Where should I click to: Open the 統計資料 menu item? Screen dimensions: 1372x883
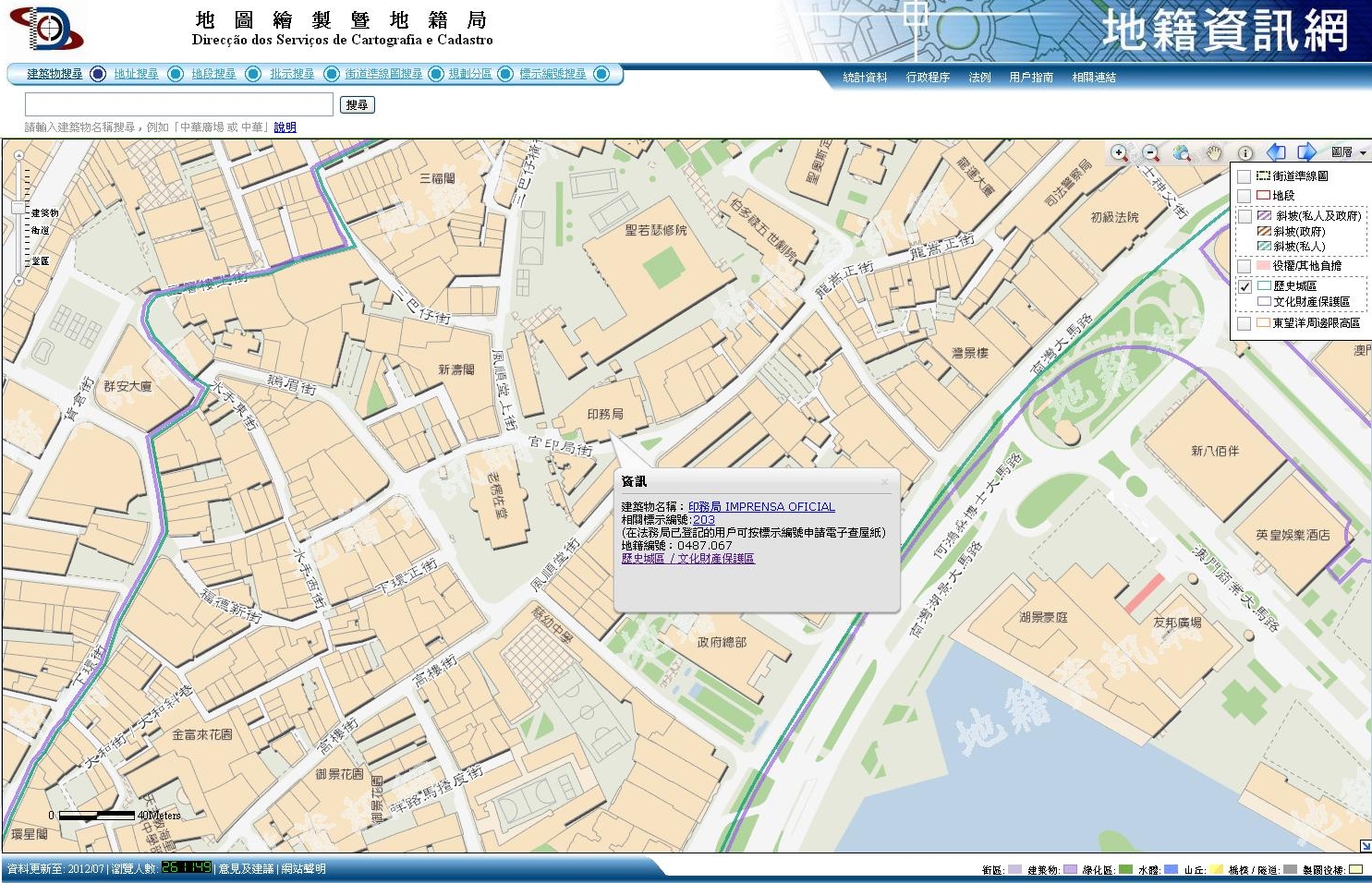[x=865, y=78]
